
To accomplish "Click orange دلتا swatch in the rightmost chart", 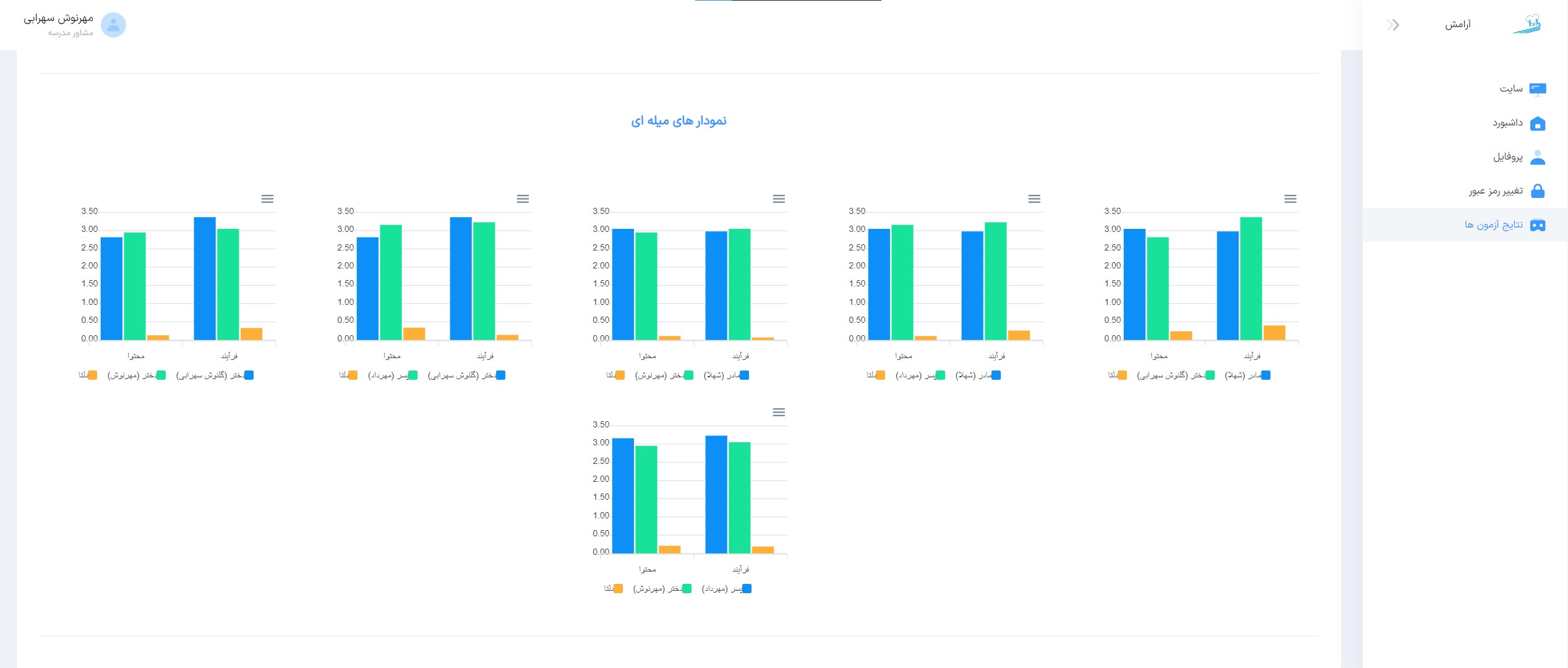I will click(x=1122, y=375).
